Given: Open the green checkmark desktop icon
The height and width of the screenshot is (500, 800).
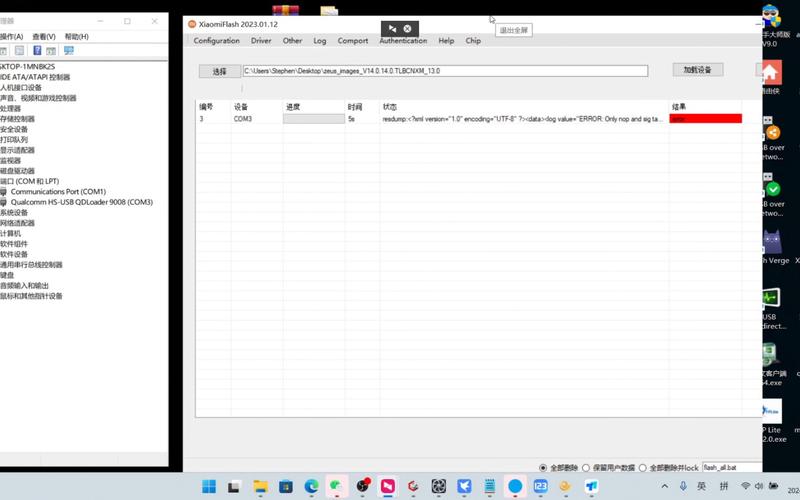Looking at the screenshot, I should (x=773, y=189).
